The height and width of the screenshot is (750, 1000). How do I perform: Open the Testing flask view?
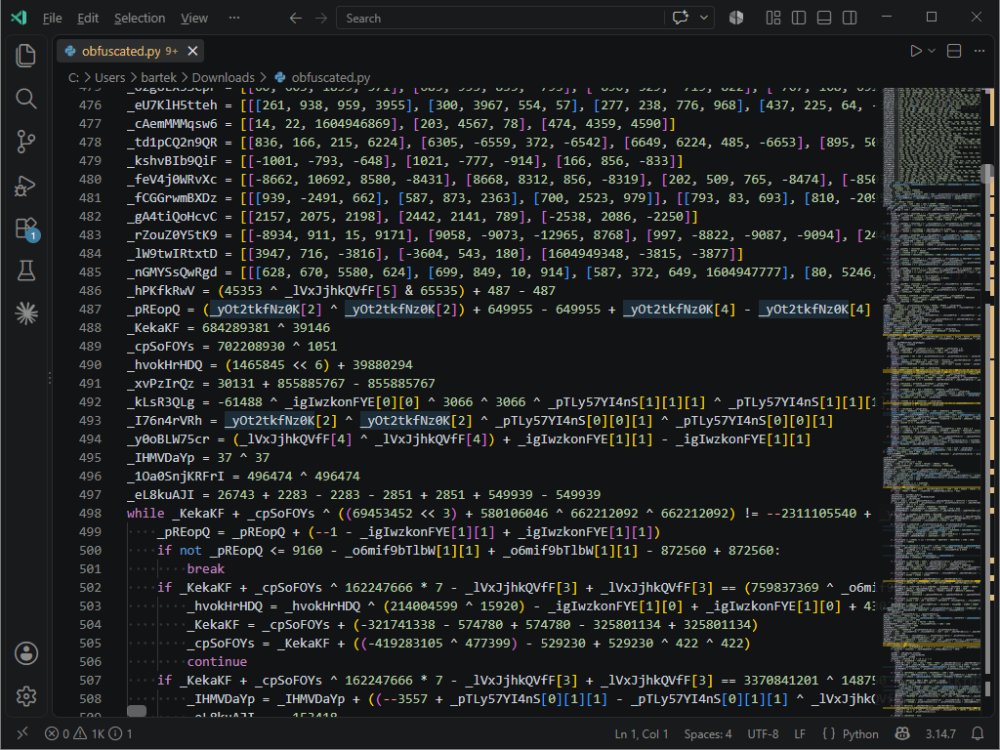coord(26,271)
